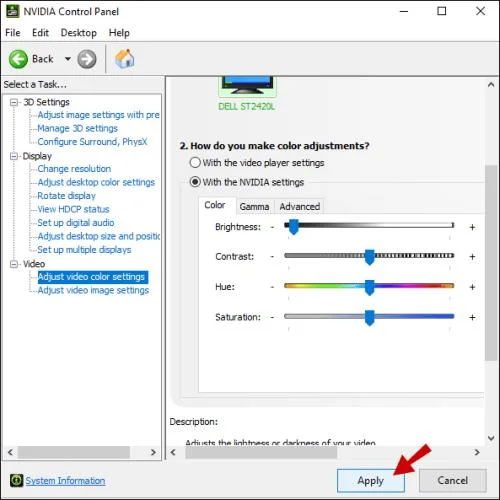
Task: Decrease Brightness with the minus button
Action: coord(272,227)
